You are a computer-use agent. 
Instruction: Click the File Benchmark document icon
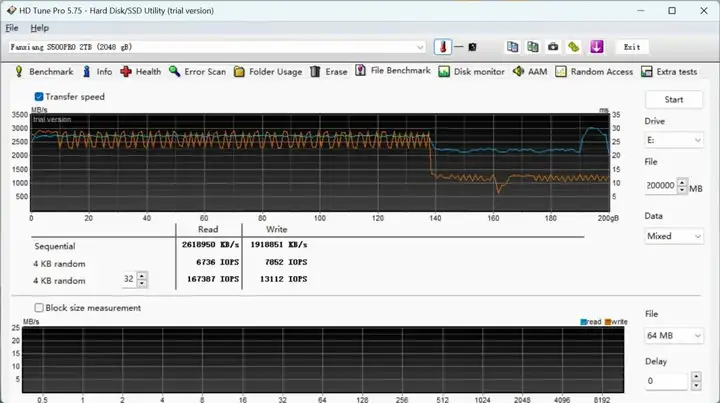point(360,70)
